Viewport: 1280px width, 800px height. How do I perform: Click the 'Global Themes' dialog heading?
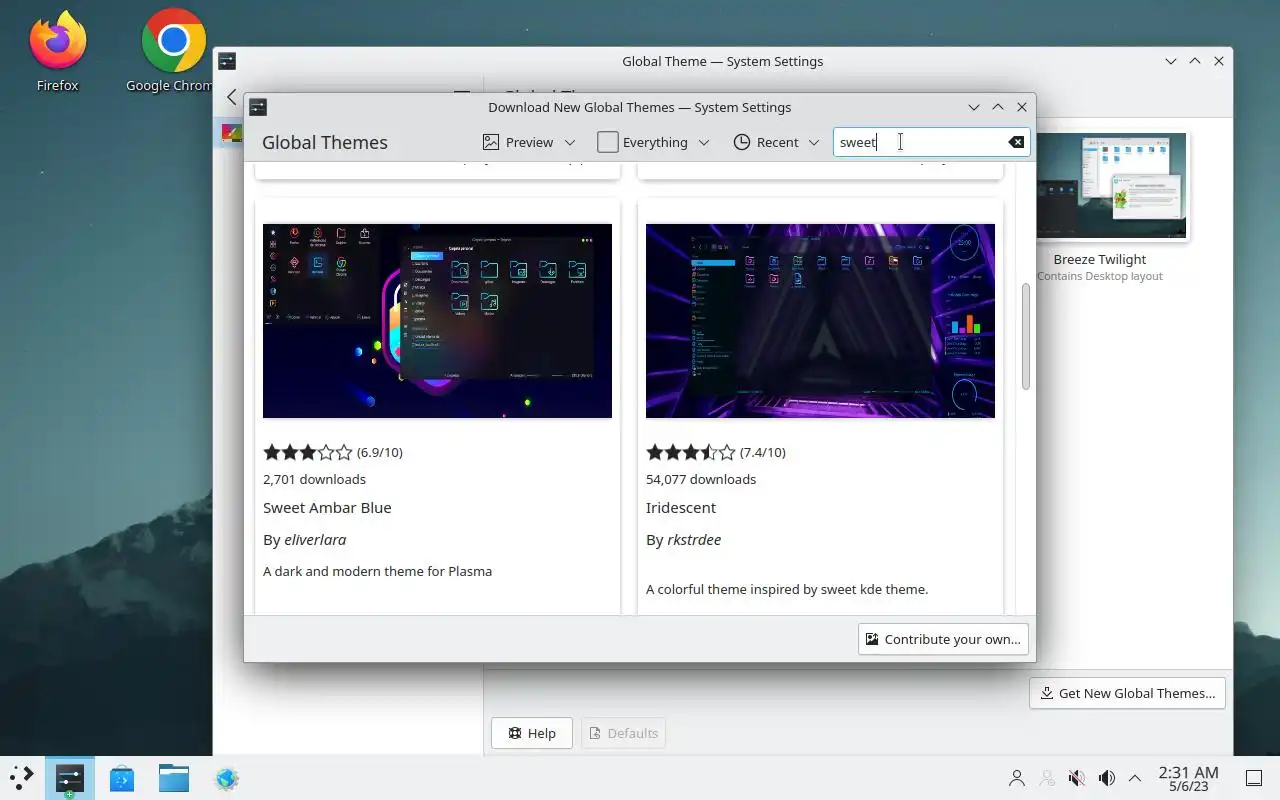pos(325,142)
